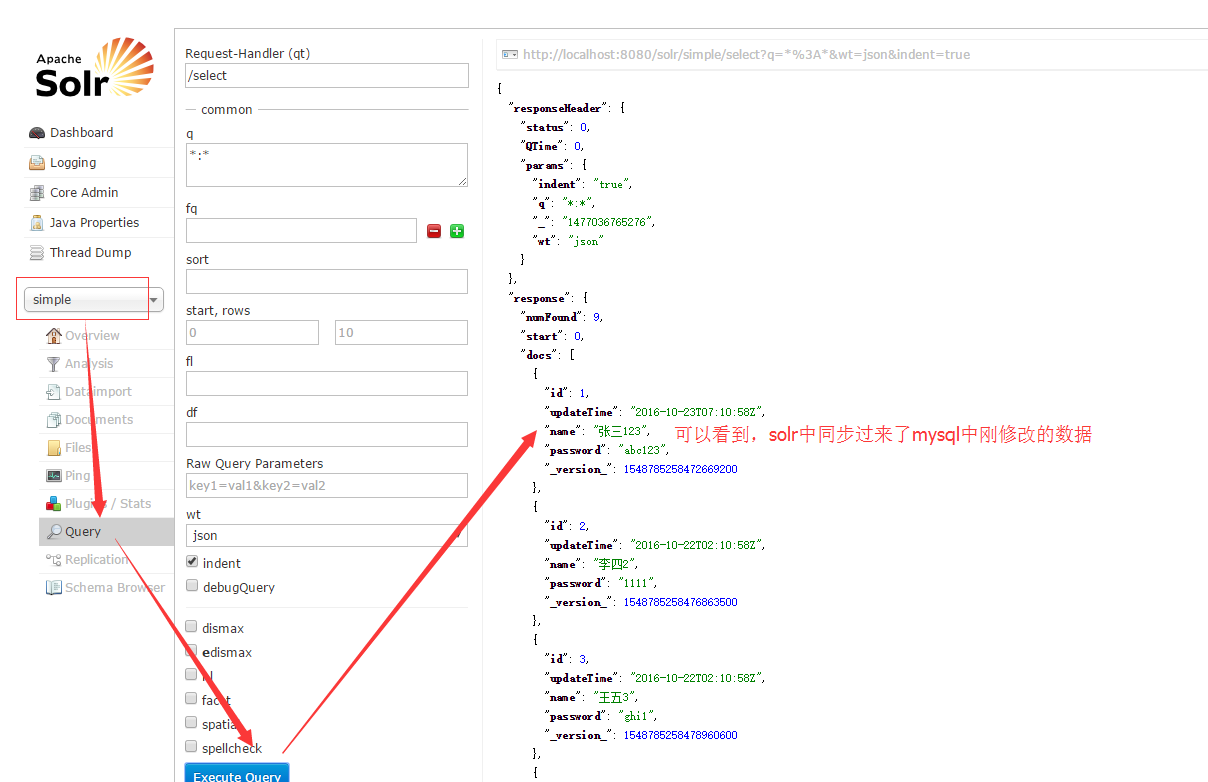1208x782 pixels.
Task: Open the Dashboard page
Action: pos(82,132)
